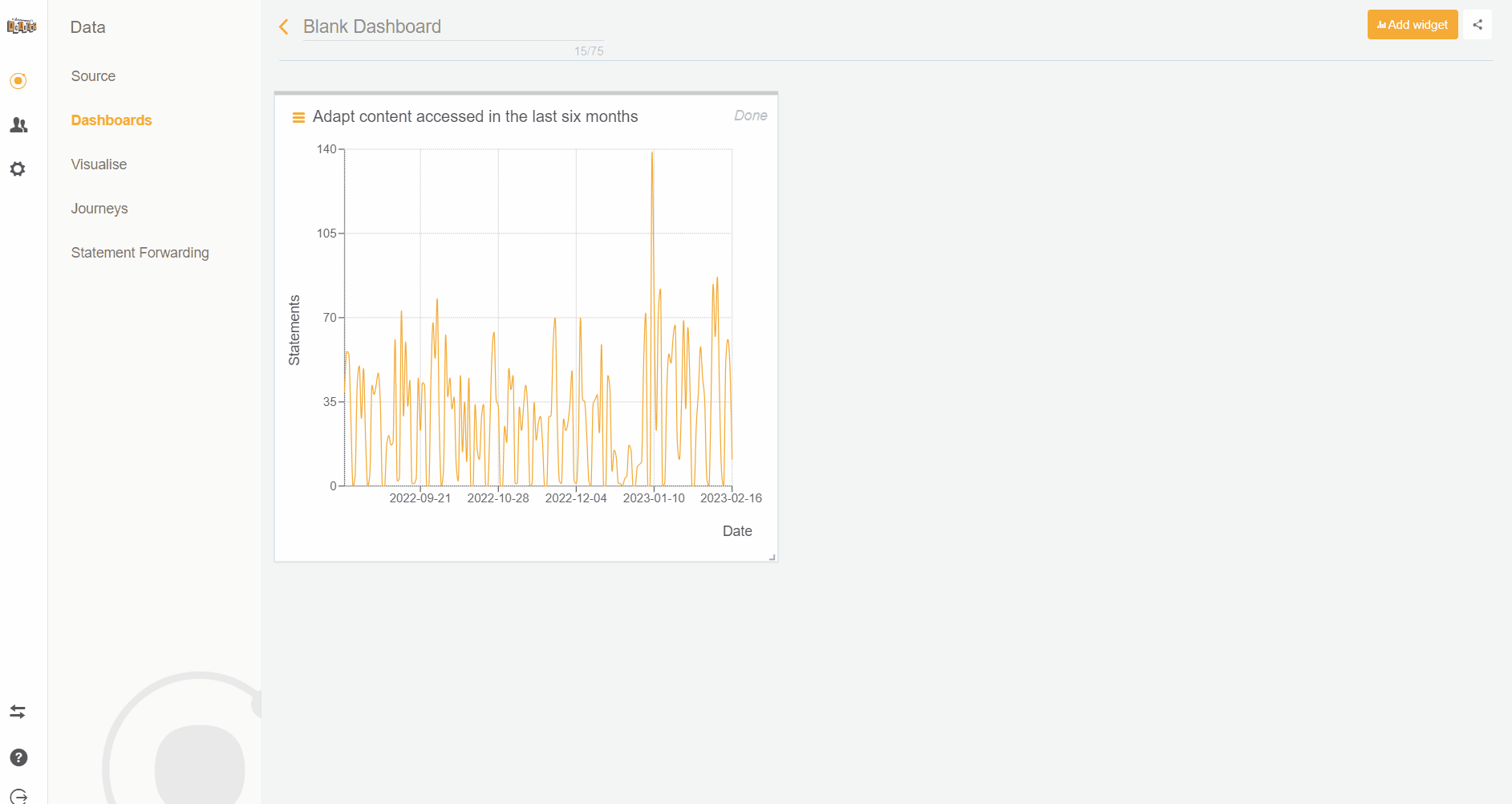1512x804 pixels.
Task: Open the Journeys section
Action: 99,209
